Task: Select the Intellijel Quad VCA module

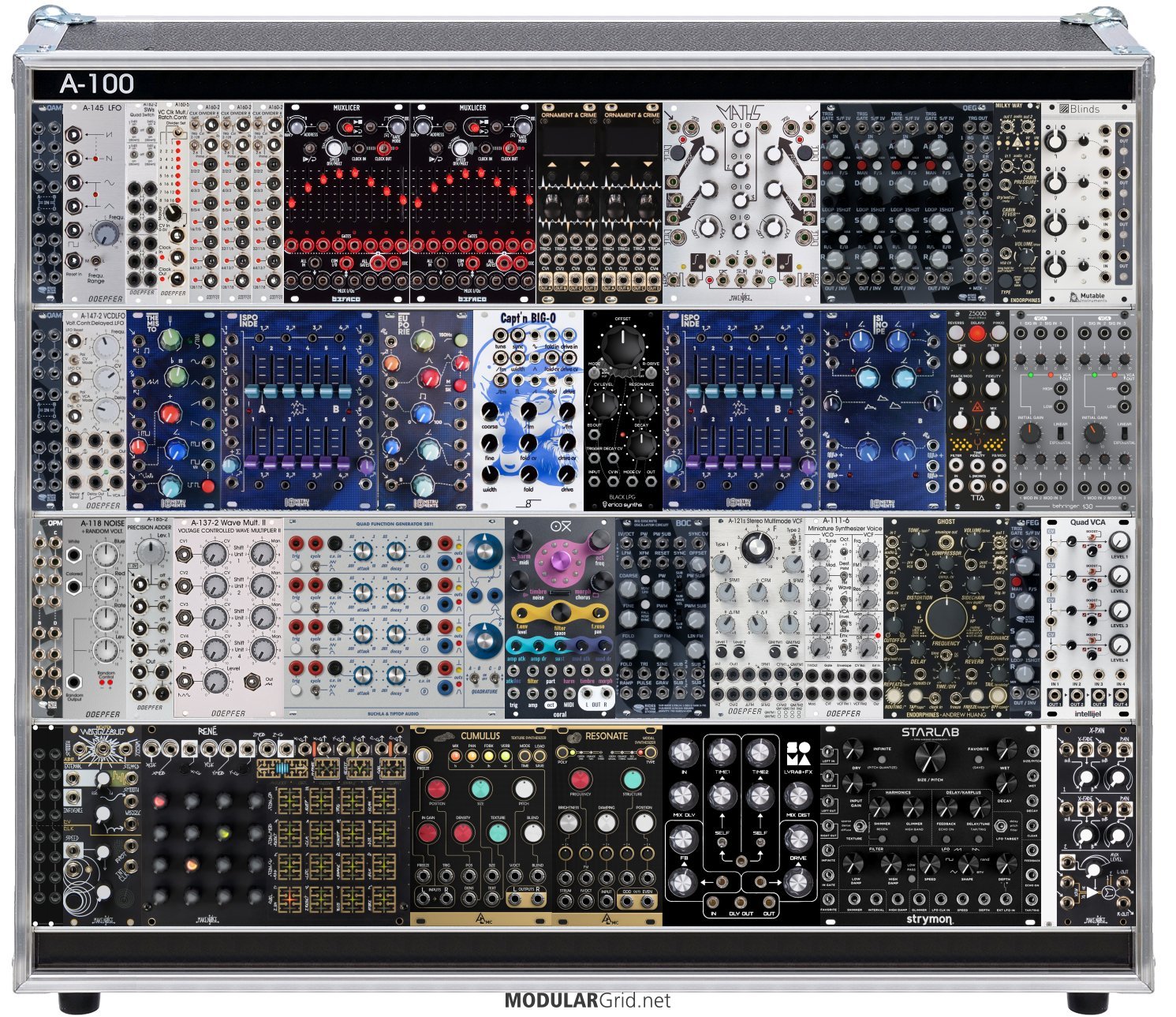Action: click(1088, 618)
